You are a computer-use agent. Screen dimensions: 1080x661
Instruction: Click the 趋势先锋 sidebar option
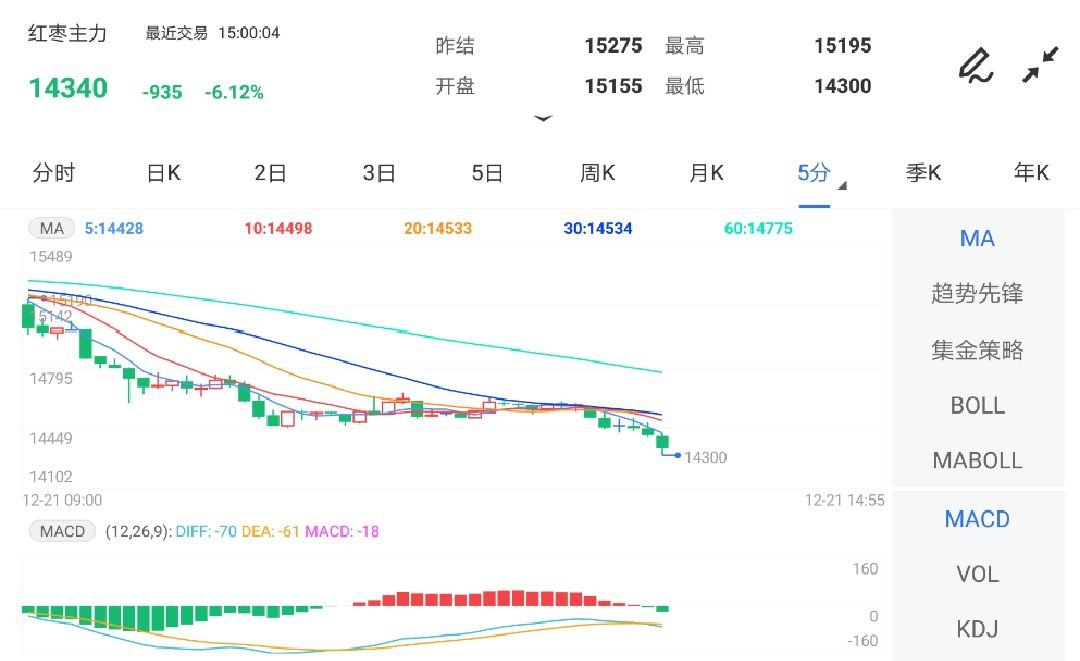click(977, 293)
